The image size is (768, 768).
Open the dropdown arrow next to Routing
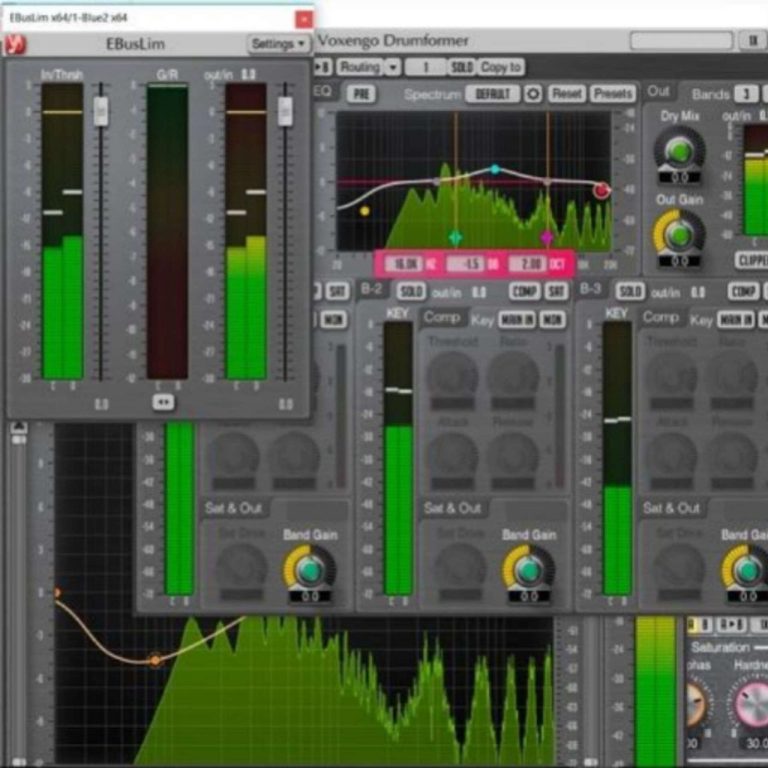(x=393, y=67)
